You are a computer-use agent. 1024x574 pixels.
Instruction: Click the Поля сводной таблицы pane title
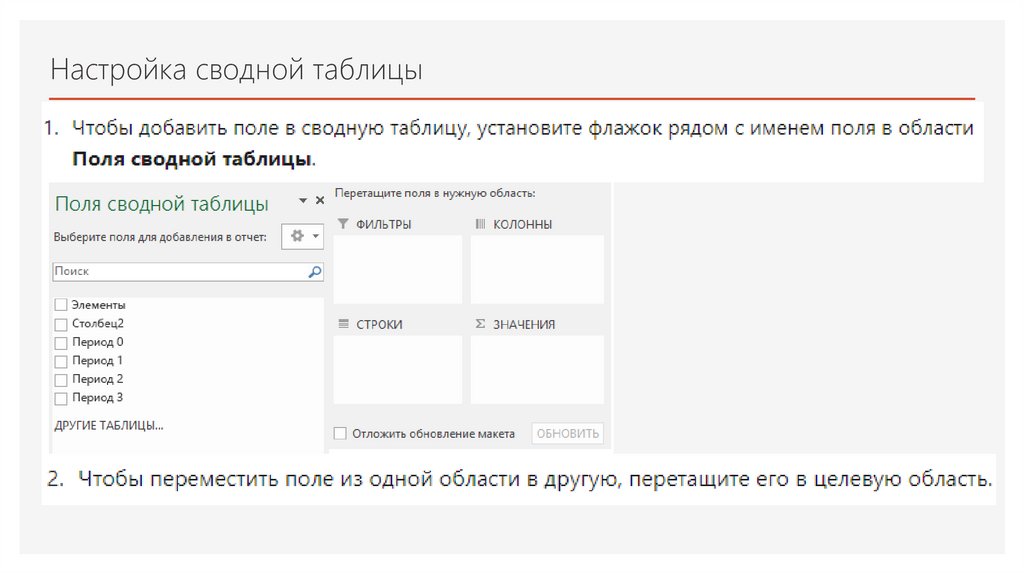(x=162, y=204)
